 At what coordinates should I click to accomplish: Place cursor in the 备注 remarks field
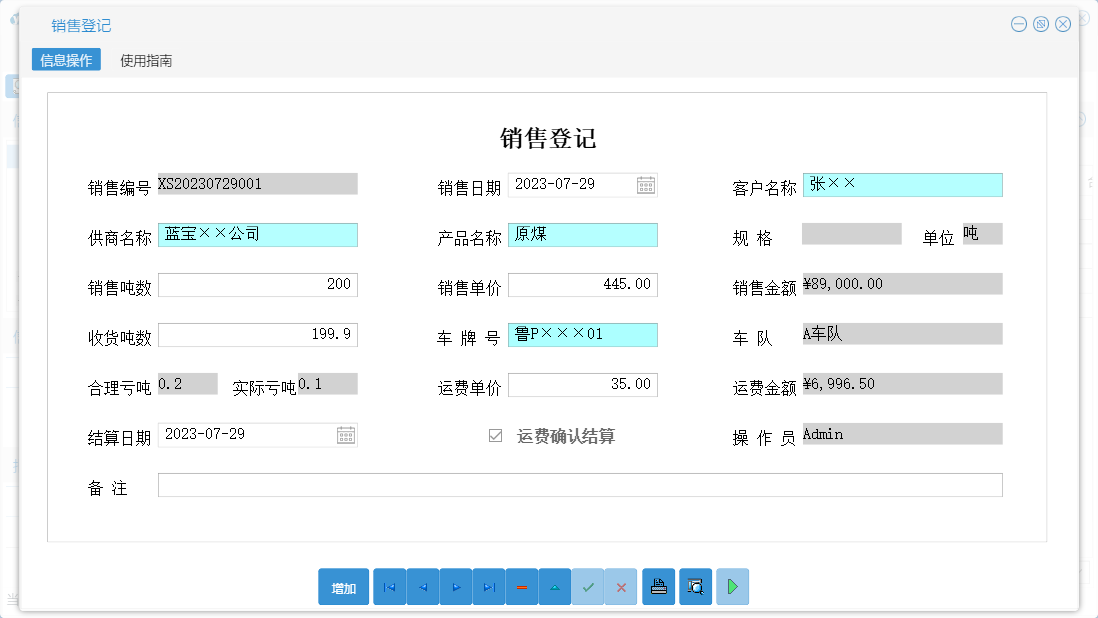click(x=580, y=484)
